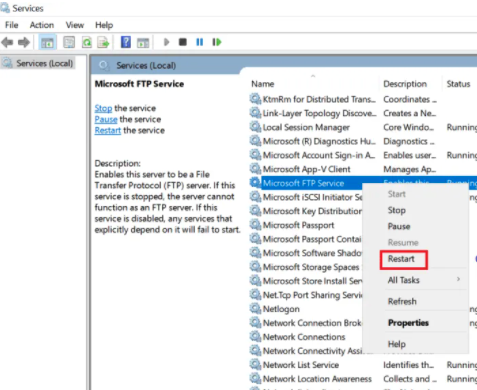The height and width of the screenshot is (390, 477).
Task: Select the Microsoft Software Shadow service
Action: point(312,253)
